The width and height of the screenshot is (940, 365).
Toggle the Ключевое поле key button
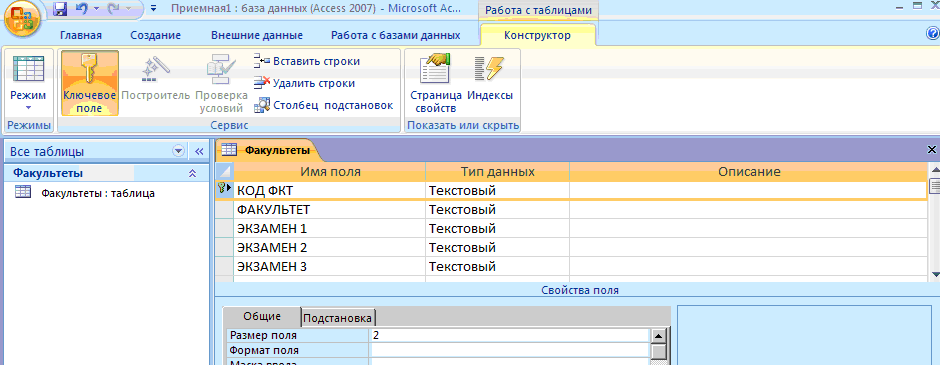pyautogui.click(x=89, y=83)
